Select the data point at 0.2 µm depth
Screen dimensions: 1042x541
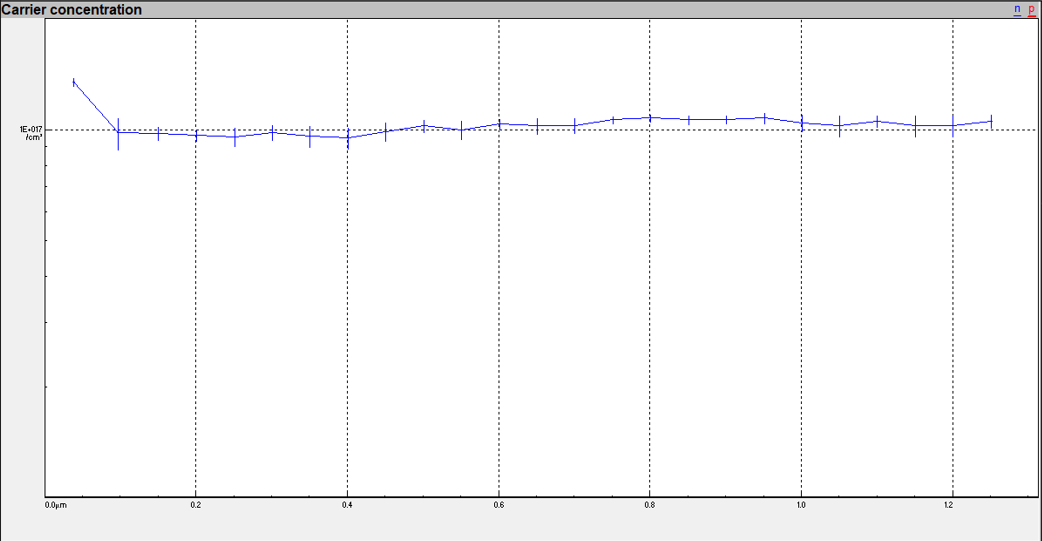pyautogui.click(x=196, y=135)
